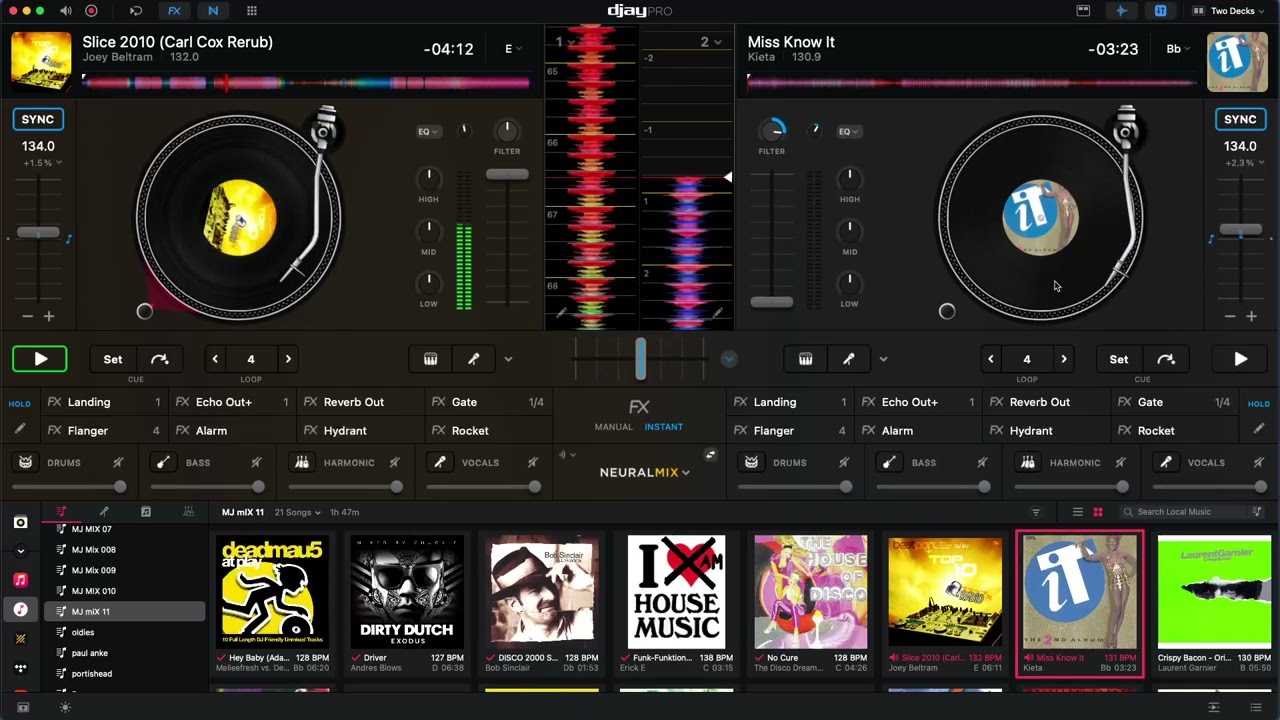The height and width of the screenshot is (720, 1280).
Task: Click the right deck Set cue button
Action: coord(1119,359)
